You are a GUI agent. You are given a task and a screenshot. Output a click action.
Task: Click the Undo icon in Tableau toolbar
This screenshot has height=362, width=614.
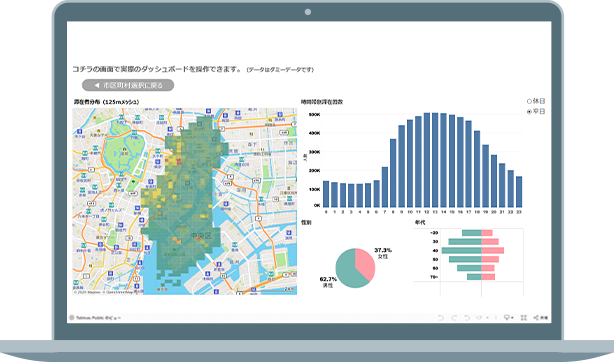coord(441,318)
